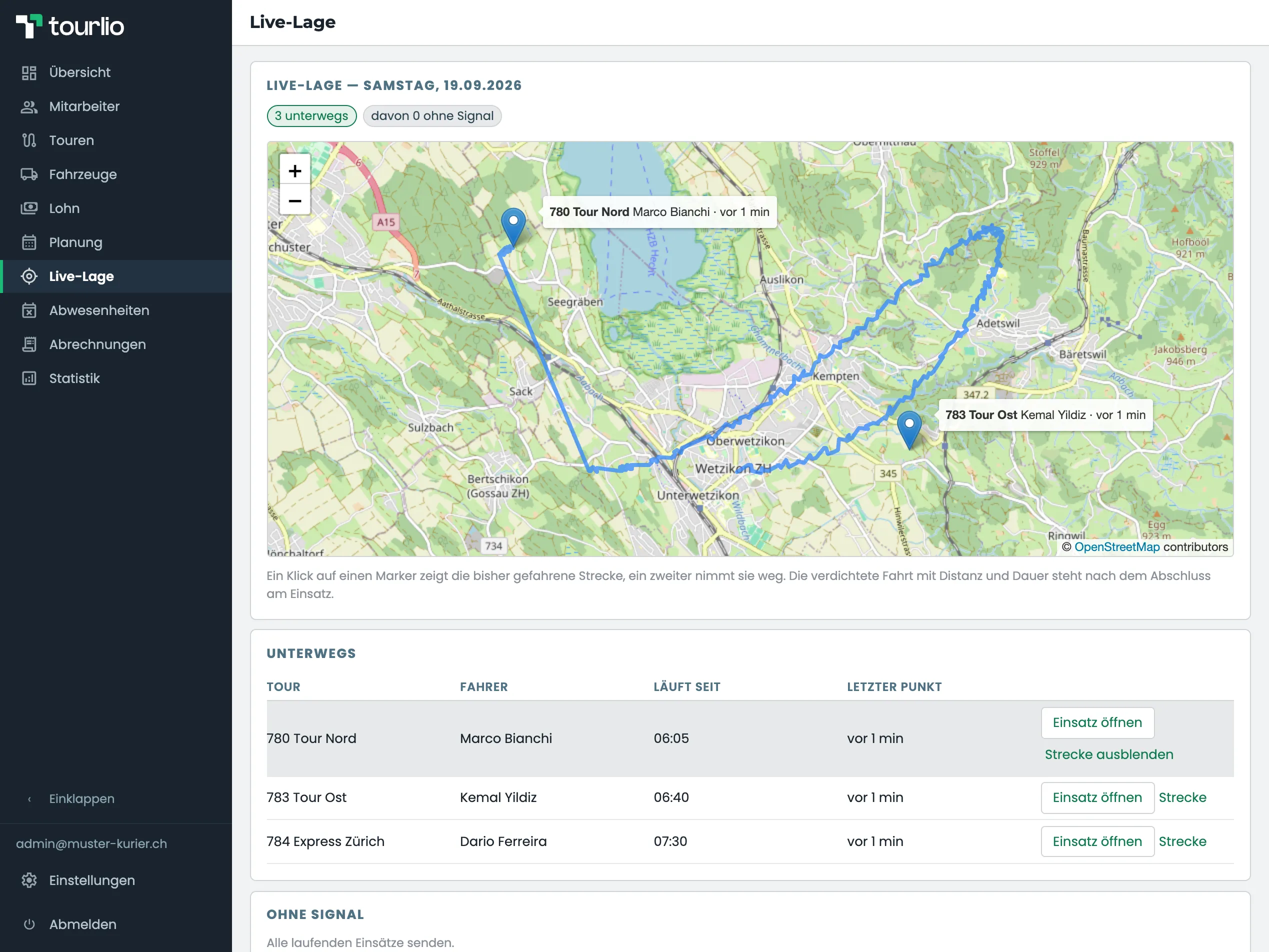Click the 'Marco Bianchi' driver cell

(x=506, y=738)
